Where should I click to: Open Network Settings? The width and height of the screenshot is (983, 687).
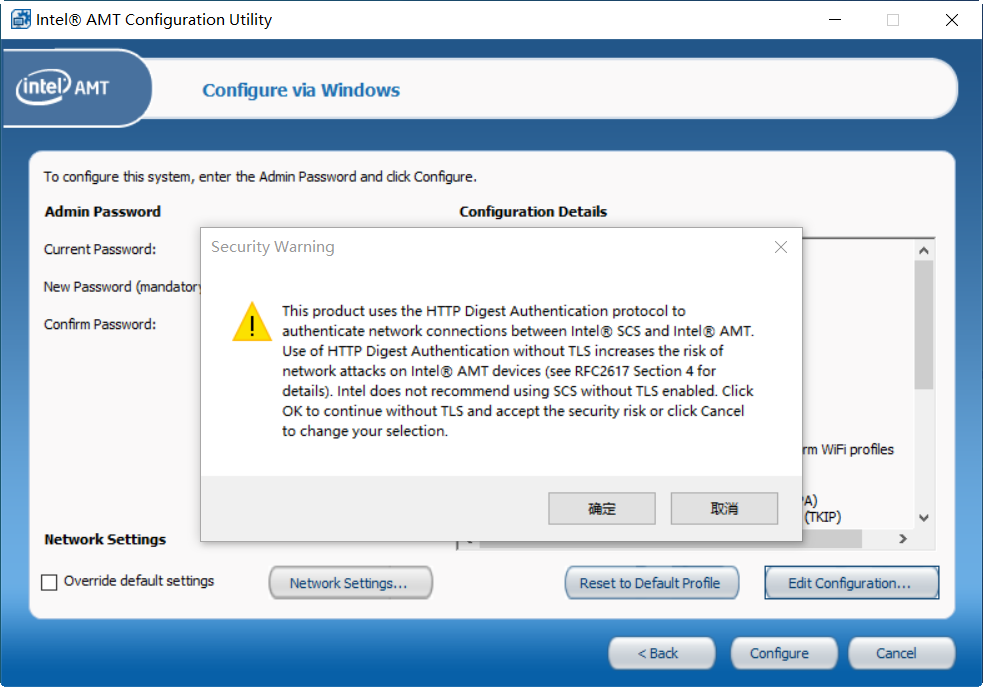tap(350, 582)
